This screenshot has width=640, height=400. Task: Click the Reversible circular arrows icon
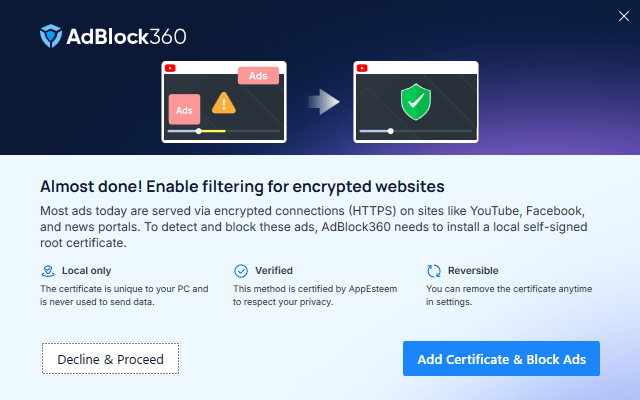433,271
